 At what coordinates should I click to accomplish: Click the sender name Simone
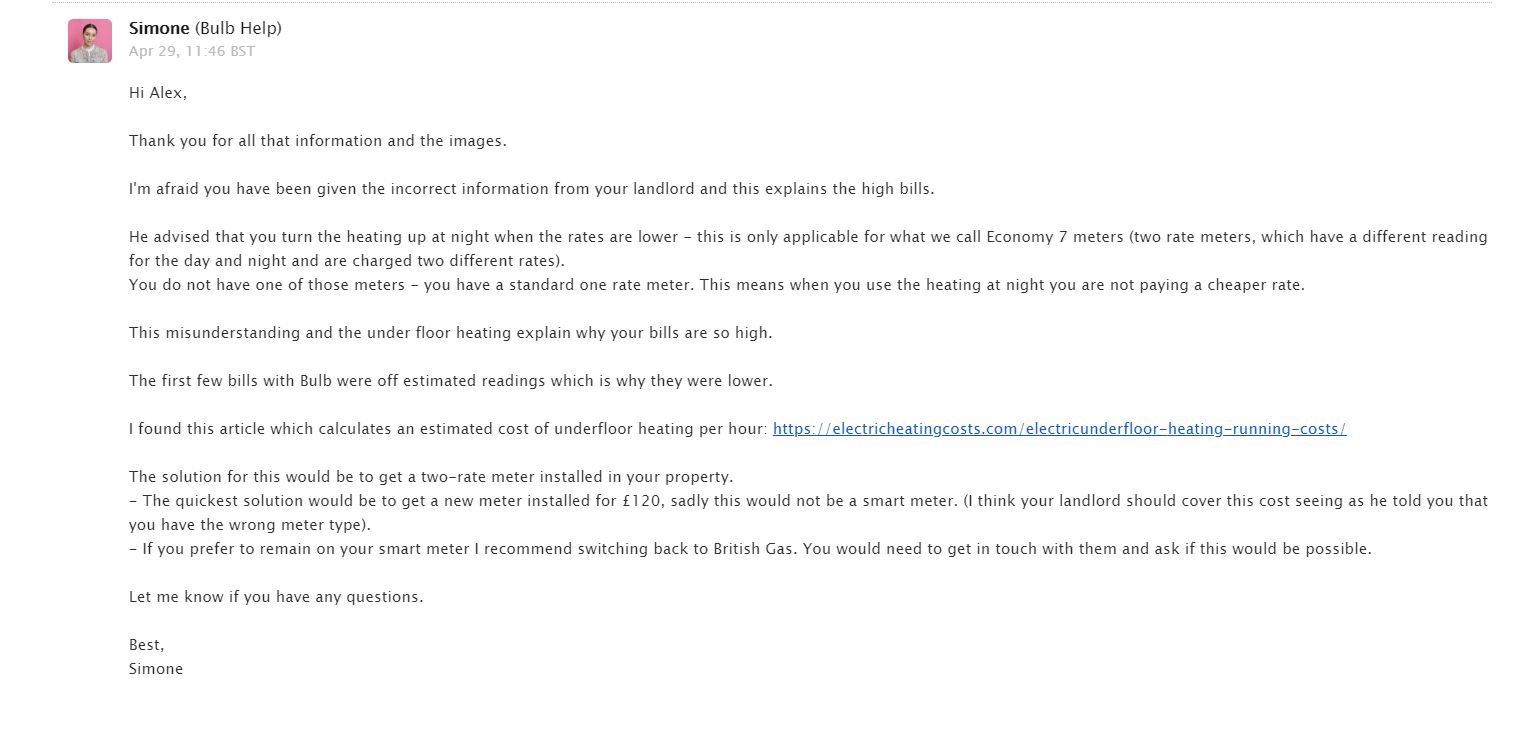coord(159,28)
